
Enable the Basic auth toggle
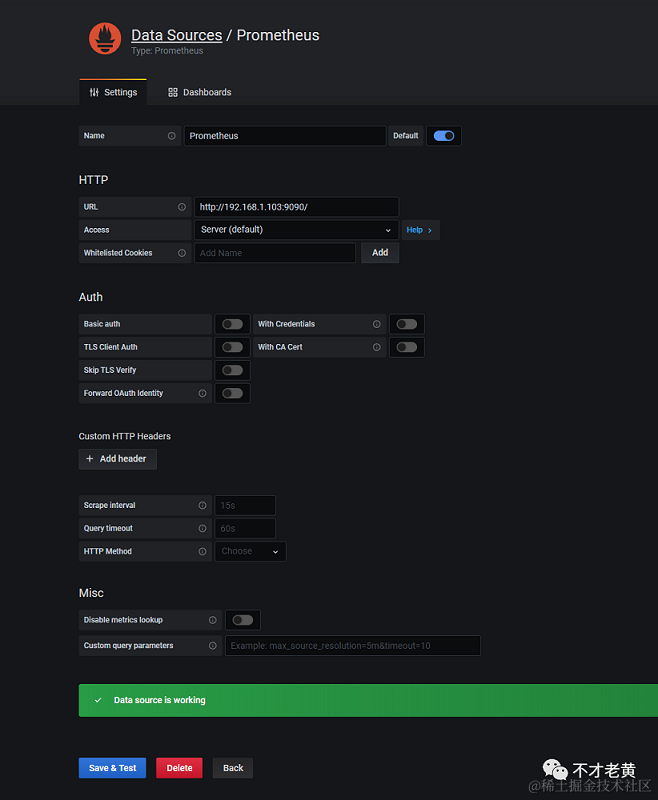pos(233,324)
